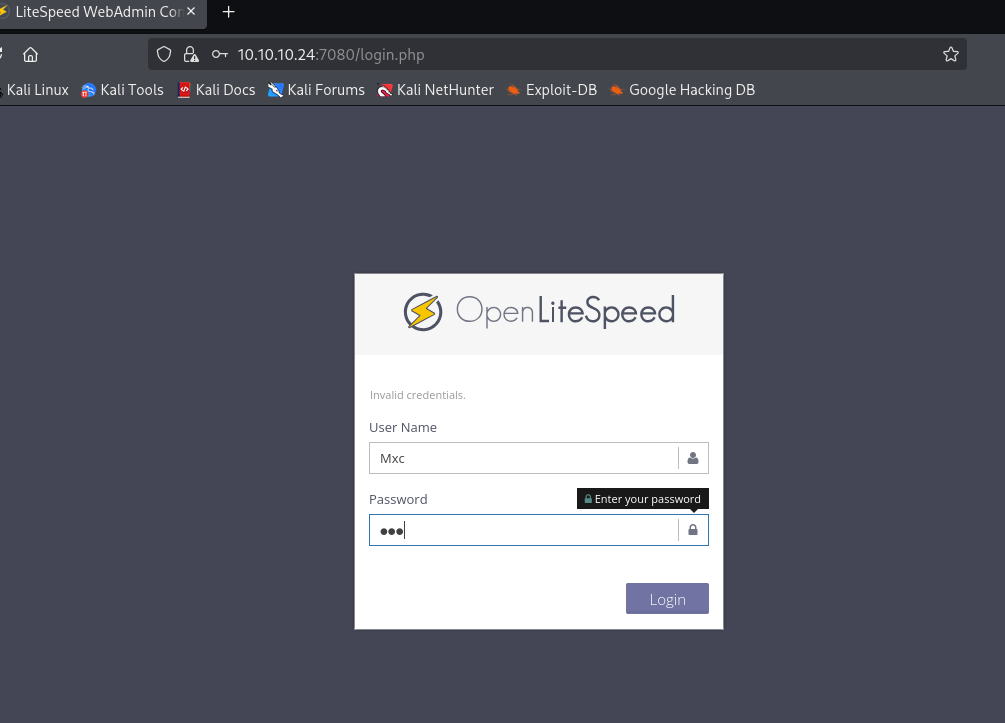Screen dimensions: 1005x723
Task: Click the shield tracking protection icon
Action: pyautogui.click(x=164, y=54)
